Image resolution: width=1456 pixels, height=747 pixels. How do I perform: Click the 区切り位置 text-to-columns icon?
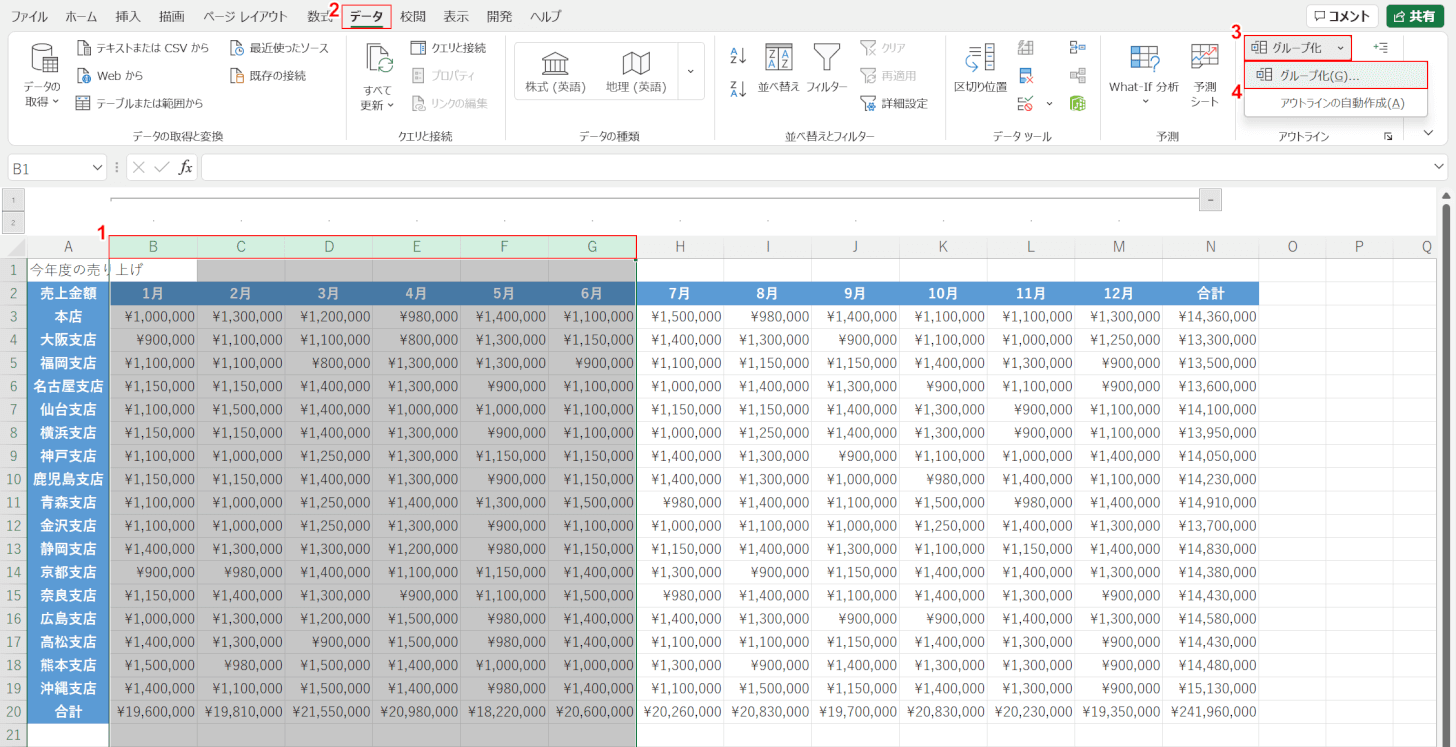980,68
